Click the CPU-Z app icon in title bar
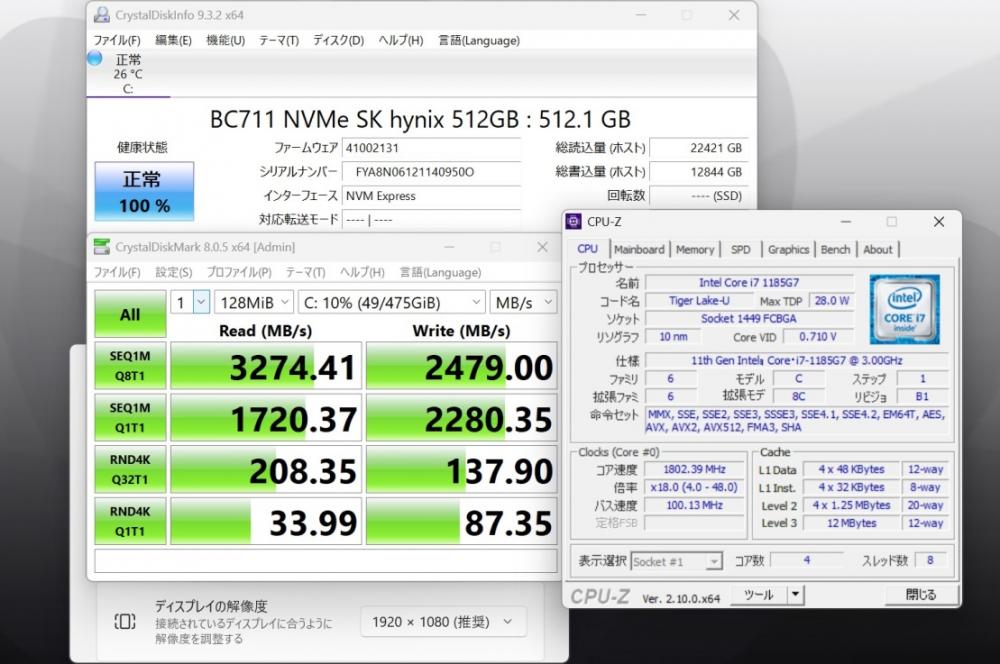 click(573, 221)
